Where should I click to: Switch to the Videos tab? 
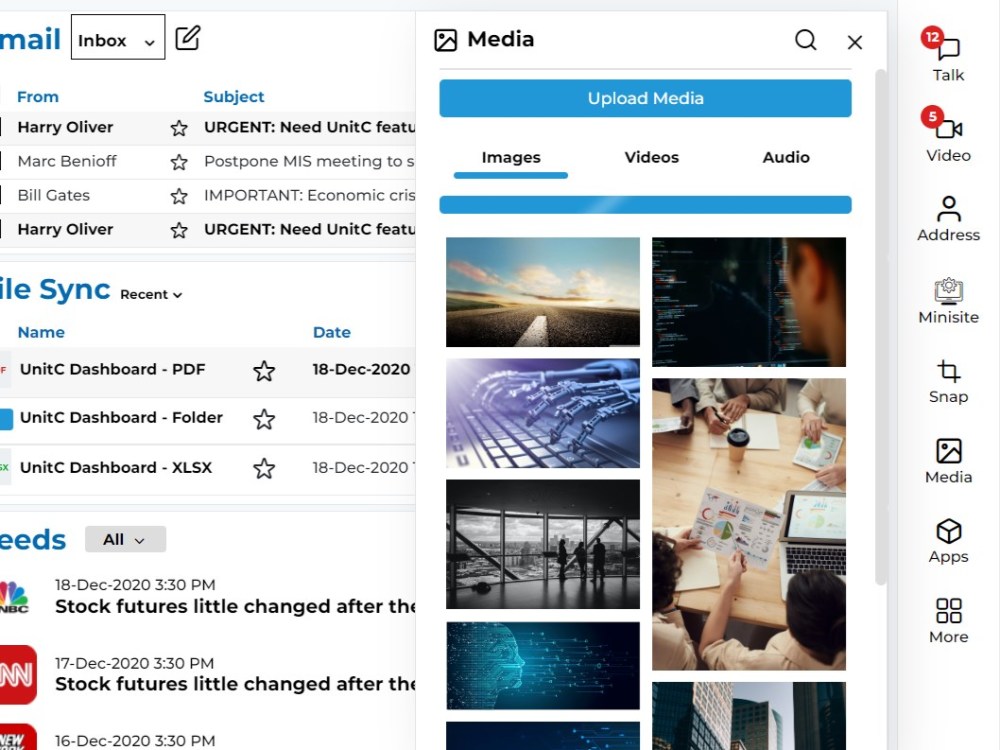[x=651, y=158]
